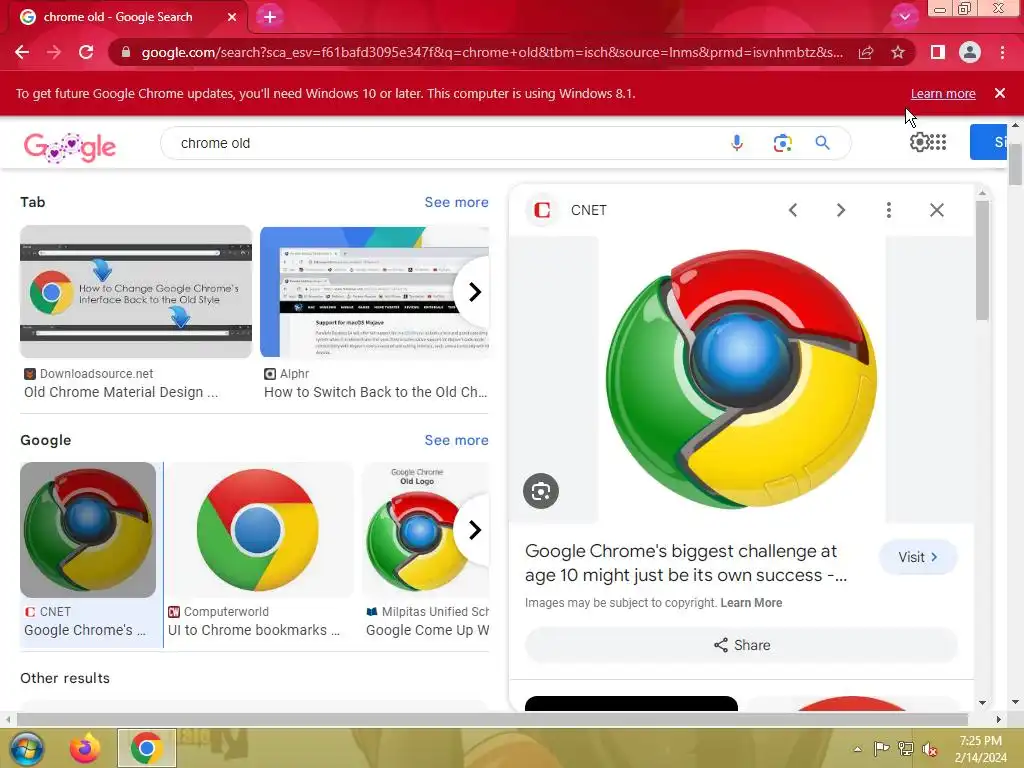This screenshot has width=1024, height=768.
Task: Show next image in preview panel
Action: [x=840, y=210]
